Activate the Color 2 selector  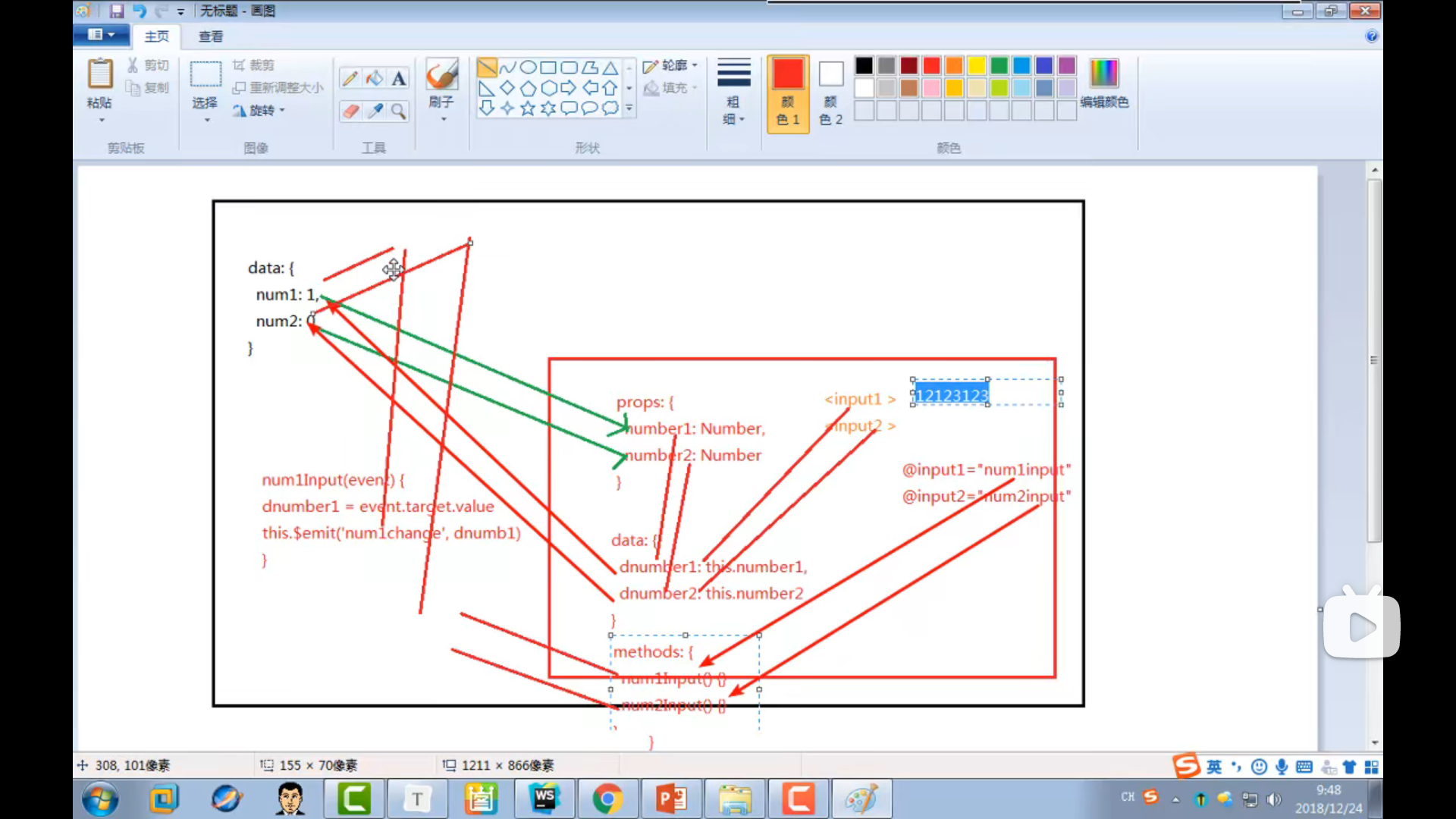click(831, 93)
